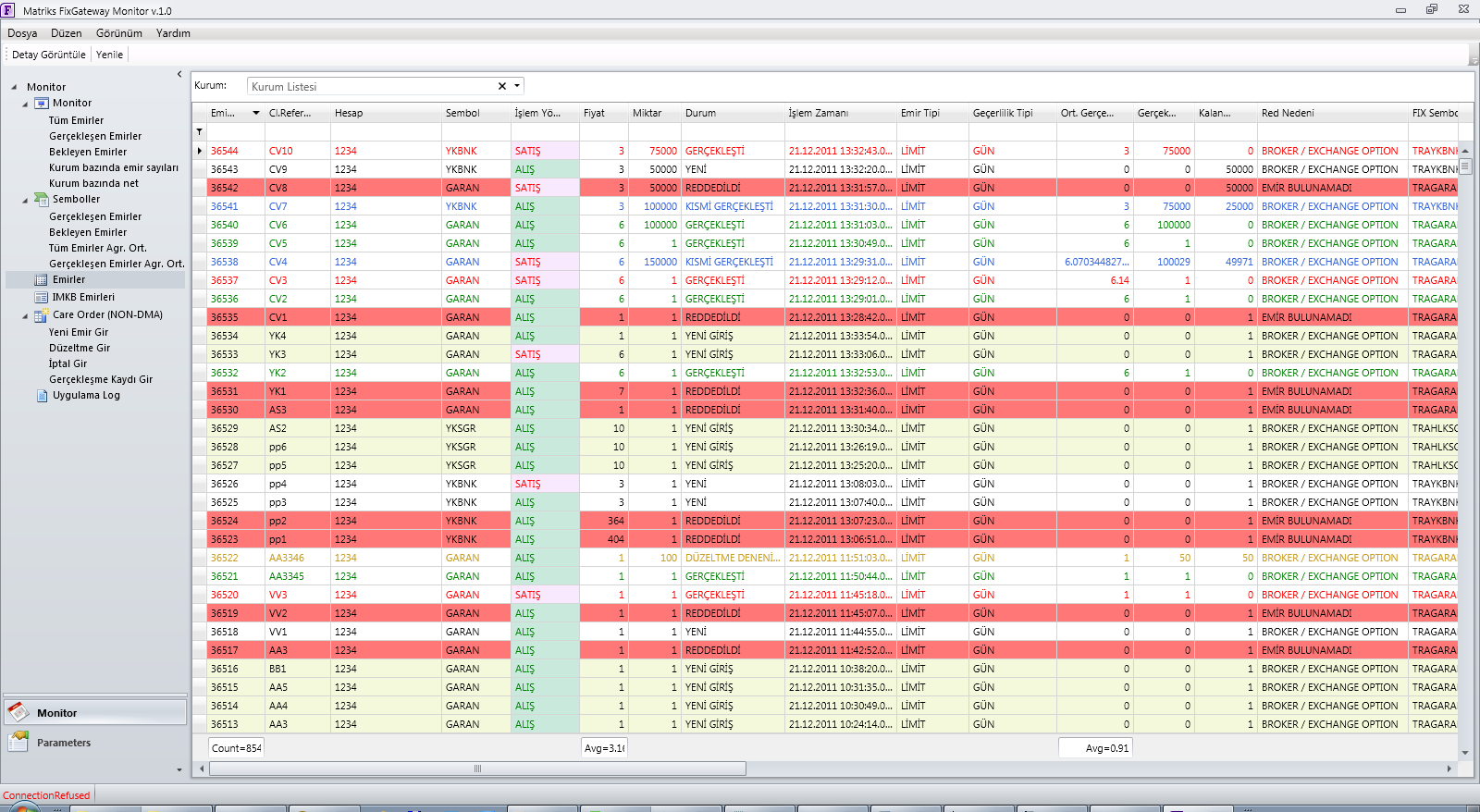Select Gerçekleşme Kaydı Gir
Image resolution: width=1480 pixels, height=812 pixels.
pyautogui.click(x=101, y=379)
